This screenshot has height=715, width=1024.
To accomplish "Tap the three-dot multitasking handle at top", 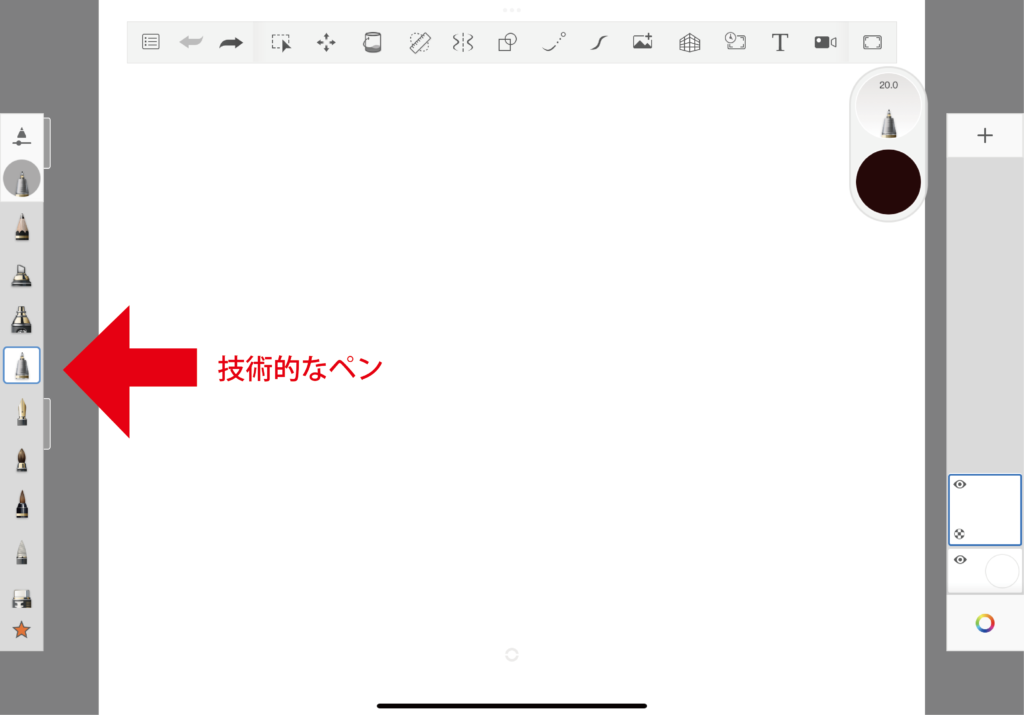I will 512,10.
